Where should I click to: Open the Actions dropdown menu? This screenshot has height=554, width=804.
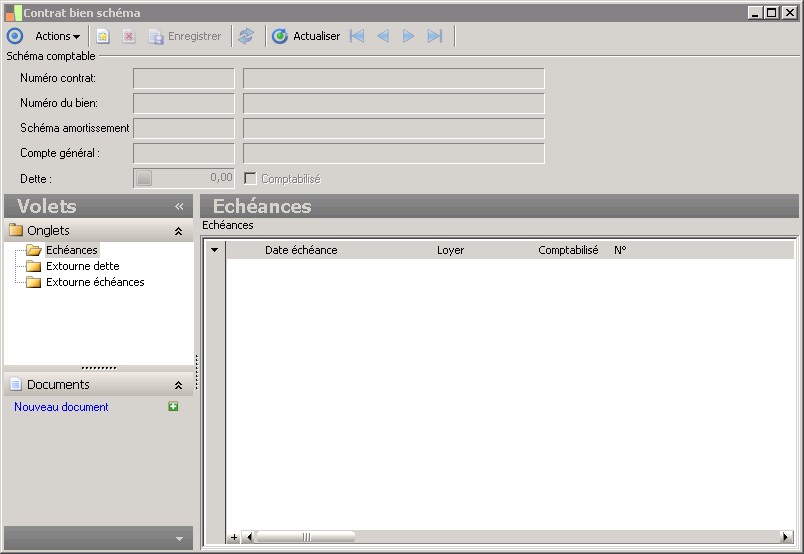tap(57, 36)
